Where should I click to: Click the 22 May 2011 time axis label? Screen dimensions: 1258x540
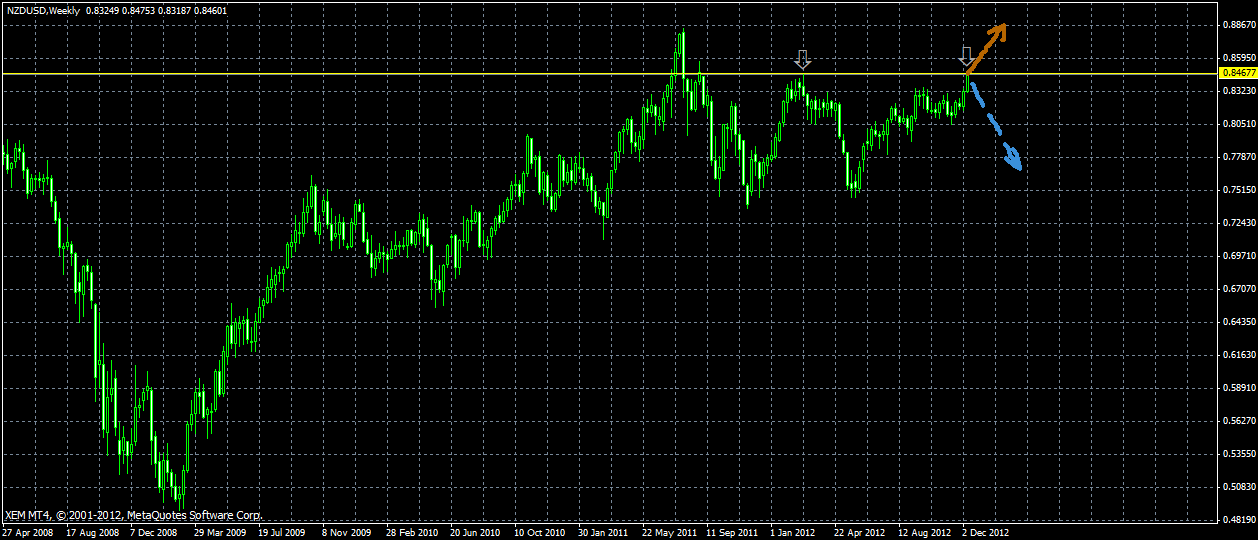668,533
